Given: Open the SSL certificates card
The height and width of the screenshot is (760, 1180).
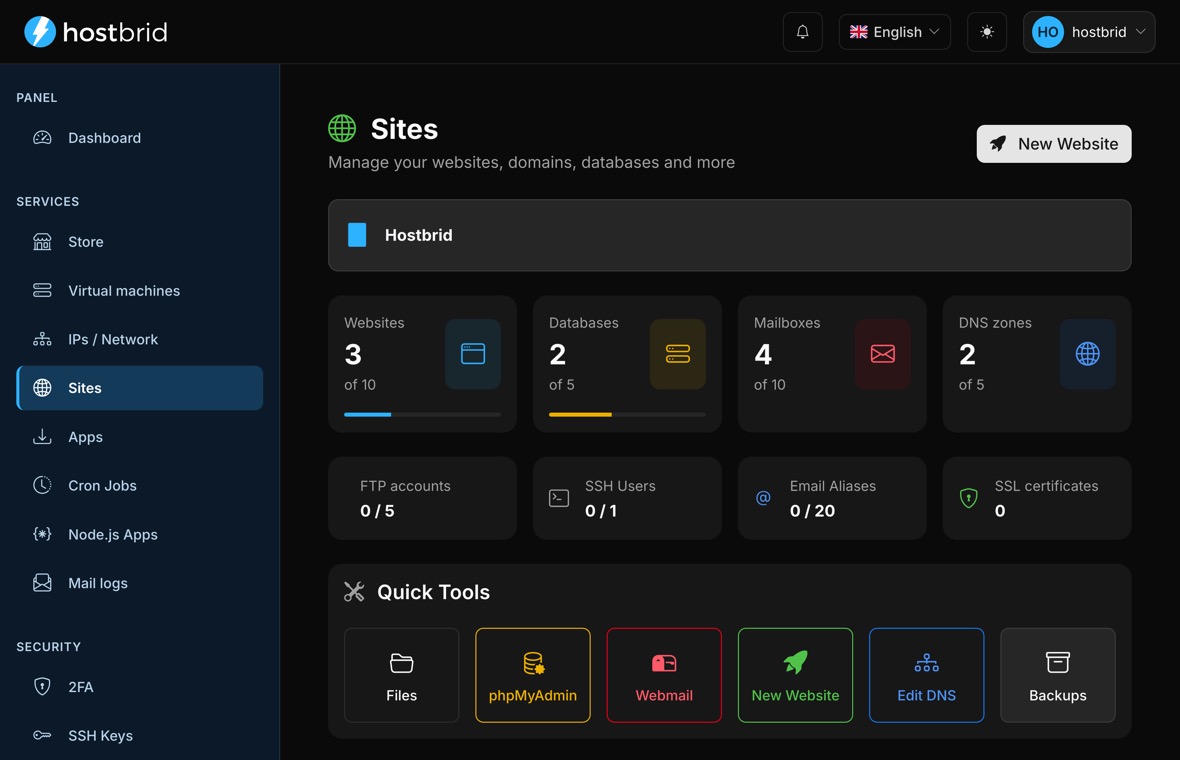Looking at the screenshot, I should 1036,498.
